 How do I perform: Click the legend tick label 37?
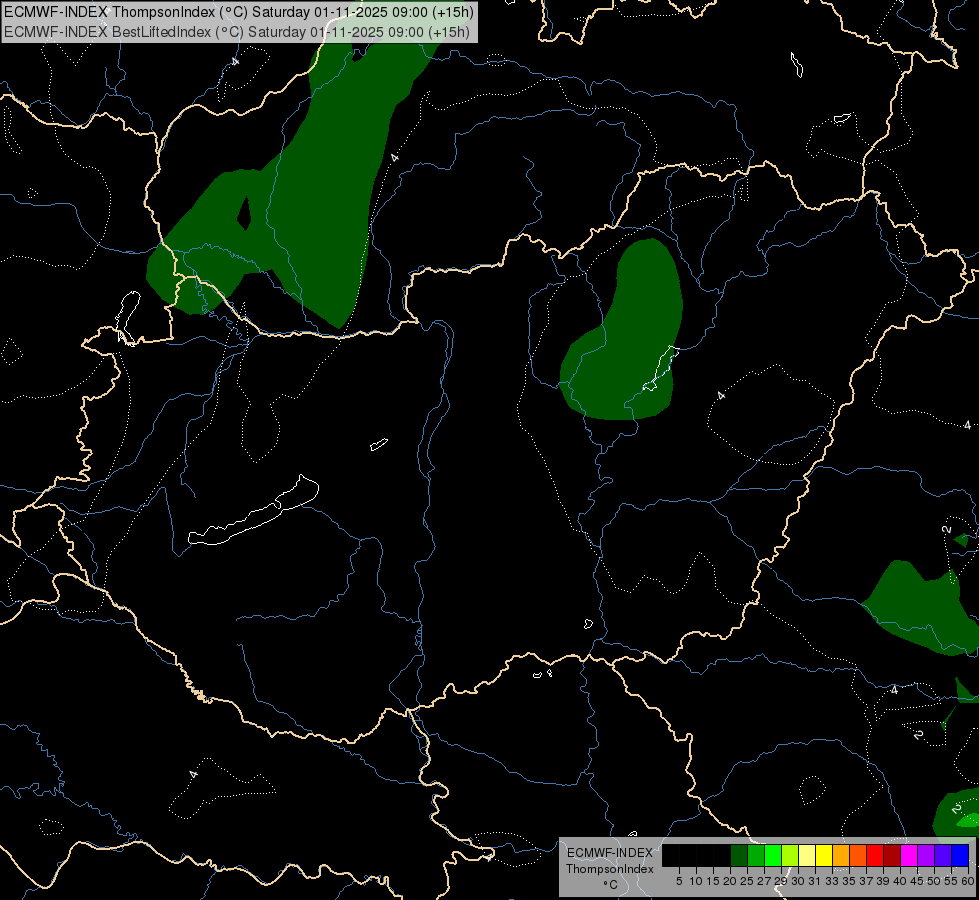click(x=866, y=881)
